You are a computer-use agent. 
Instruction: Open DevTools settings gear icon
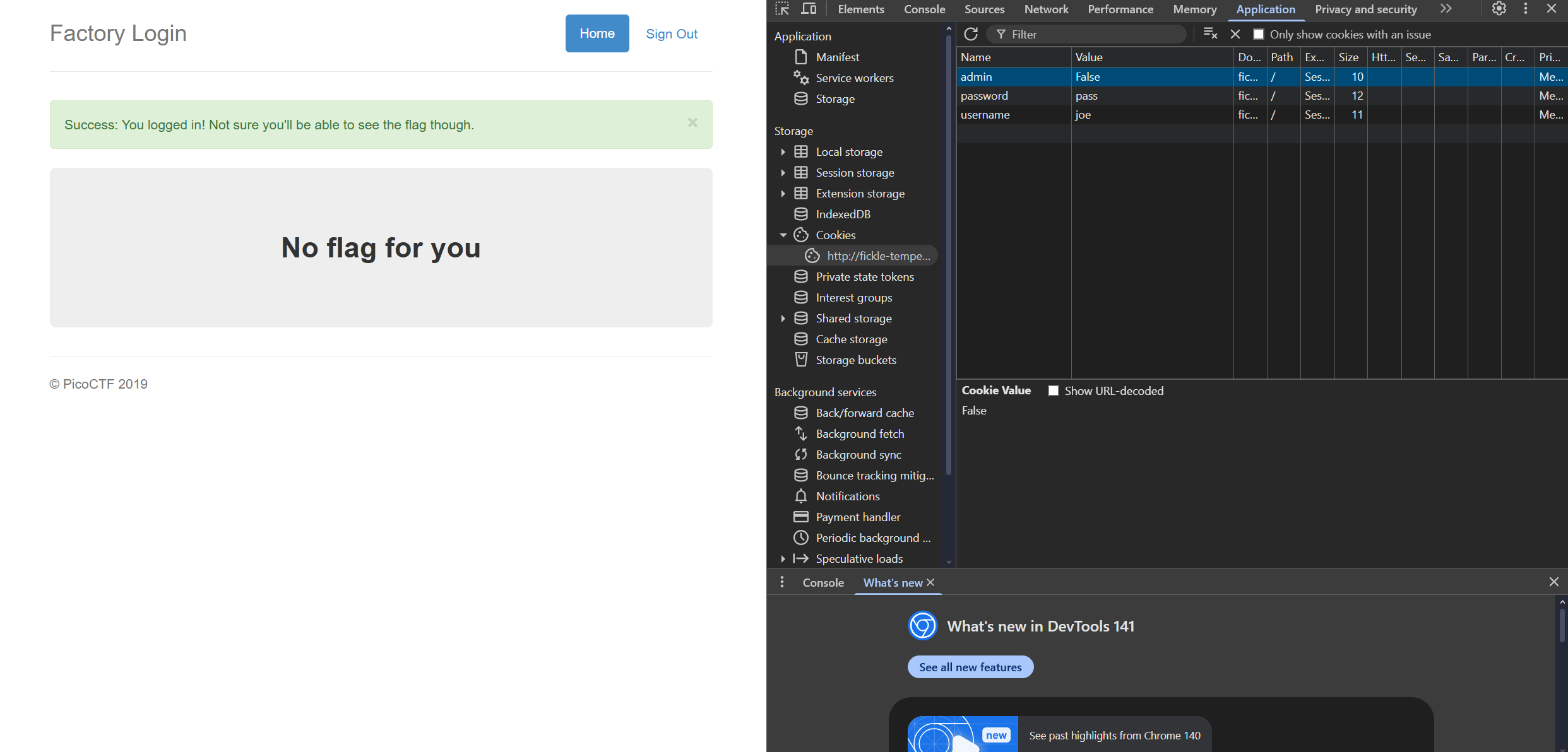click(x=1499, y=9)
